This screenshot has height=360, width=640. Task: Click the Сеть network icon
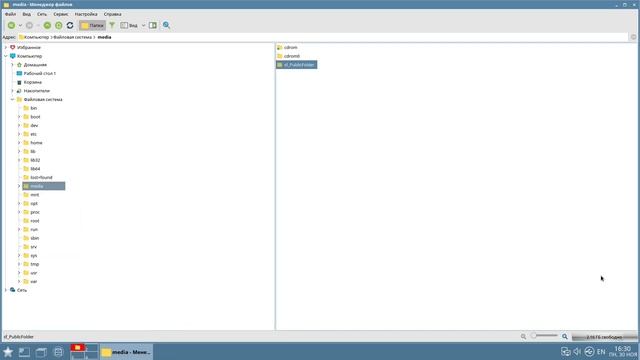(x=13, y=290)
